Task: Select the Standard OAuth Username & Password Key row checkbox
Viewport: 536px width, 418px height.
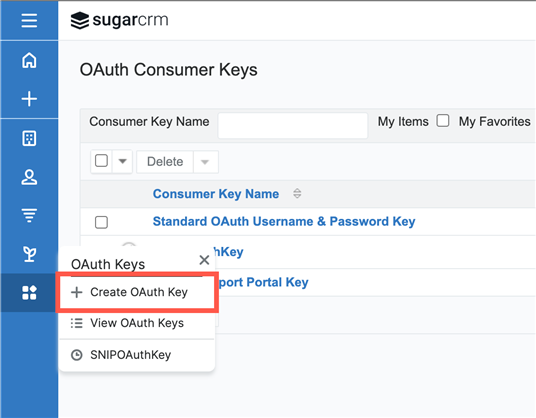Action: 101,222
